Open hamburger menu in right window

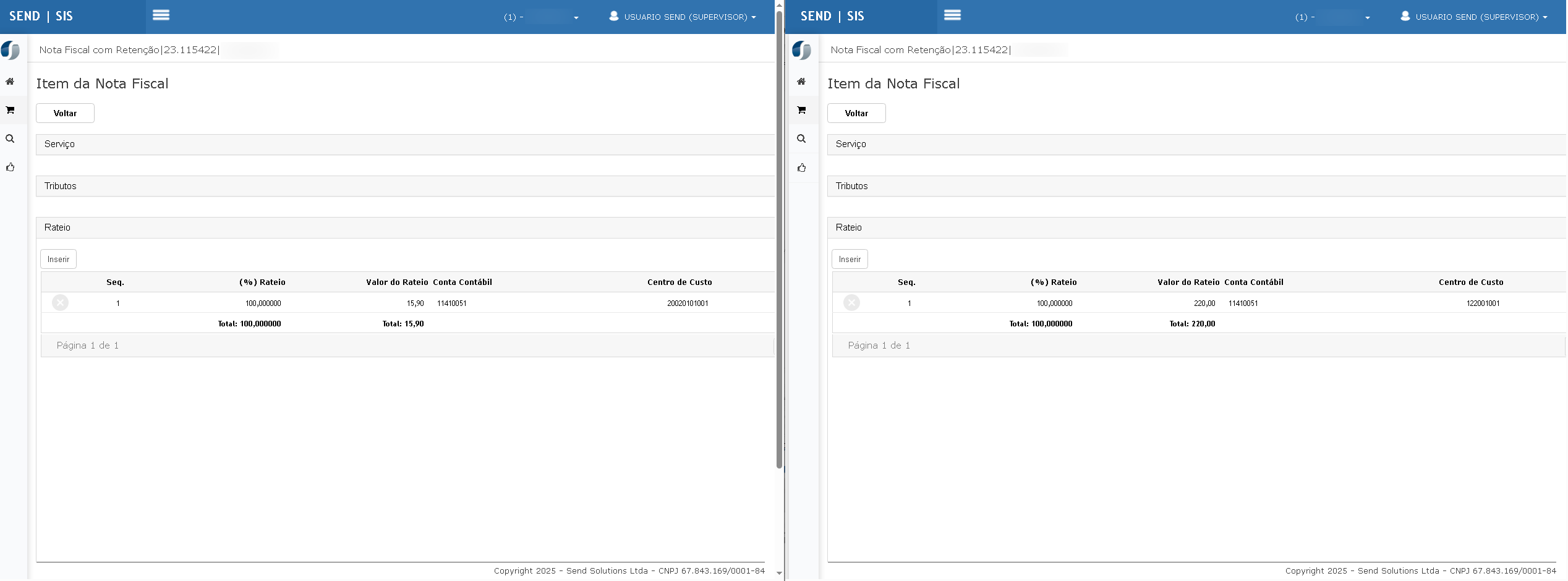coord(952,15)
